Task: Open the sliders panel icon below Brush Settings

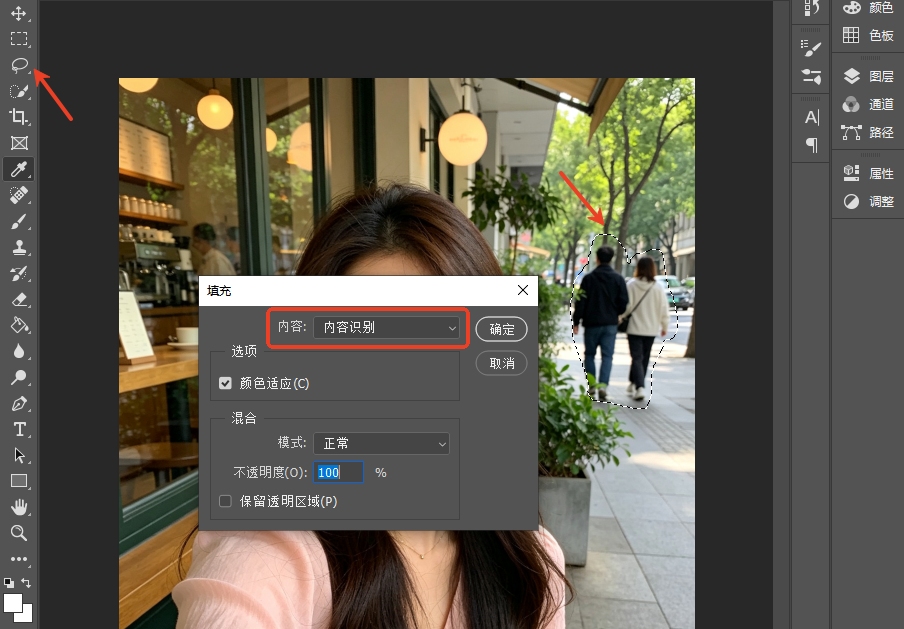Action: pyautogui.click(x=811, y=76)
